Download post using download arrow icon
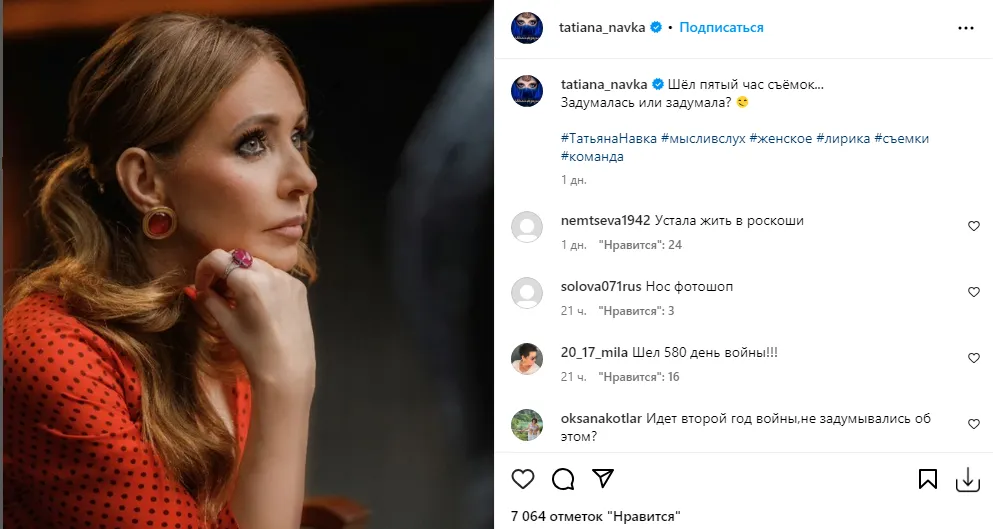The height and width of the screenshot is (529, 993). click(967, 480)
